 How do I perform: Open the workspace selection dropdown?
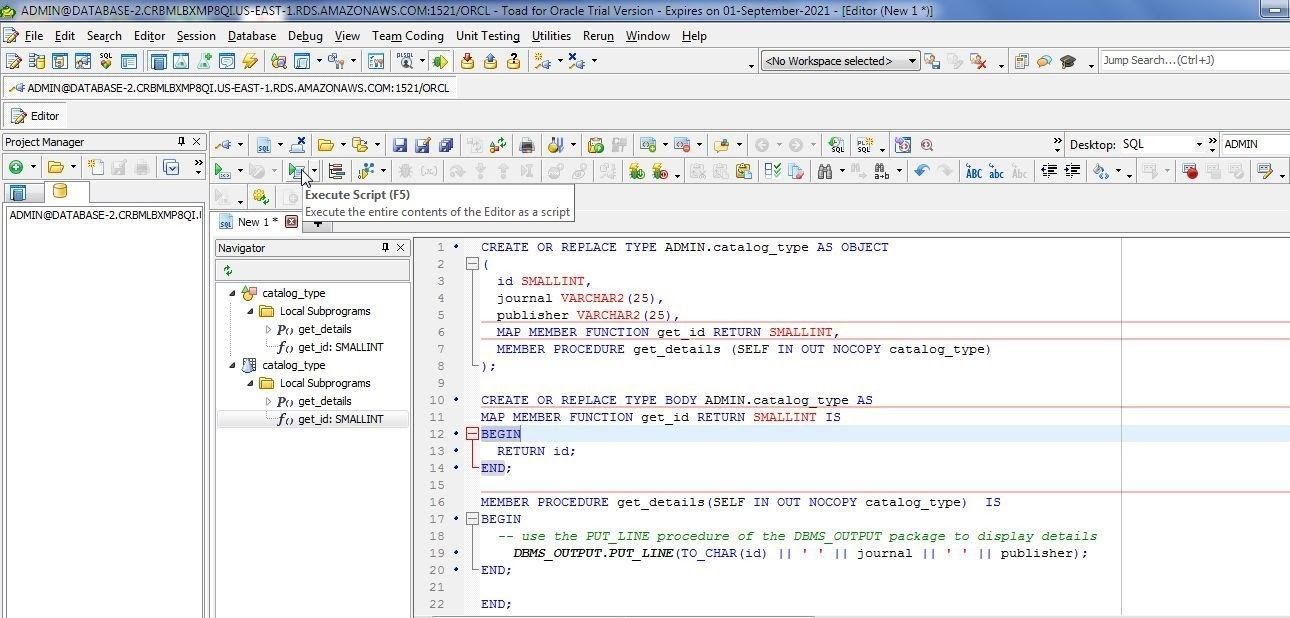pyautogui.click(x=911, y=61)
